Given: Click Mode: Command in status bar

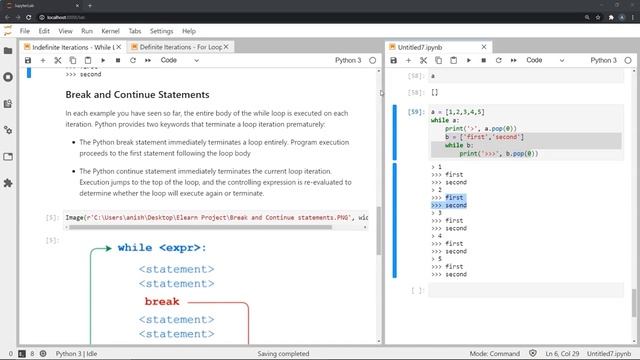Looking at the screenshot, I should coord(495,353).
